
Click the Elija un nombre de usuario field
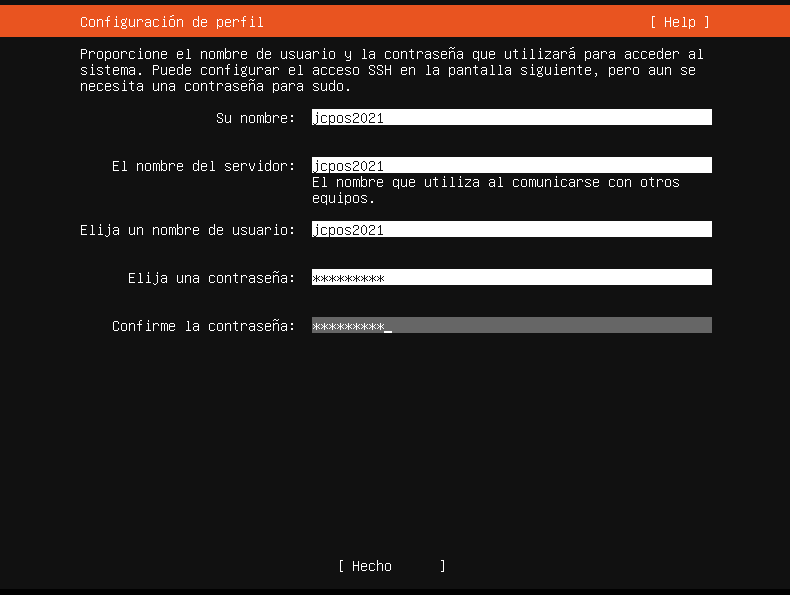click(511, 230)
